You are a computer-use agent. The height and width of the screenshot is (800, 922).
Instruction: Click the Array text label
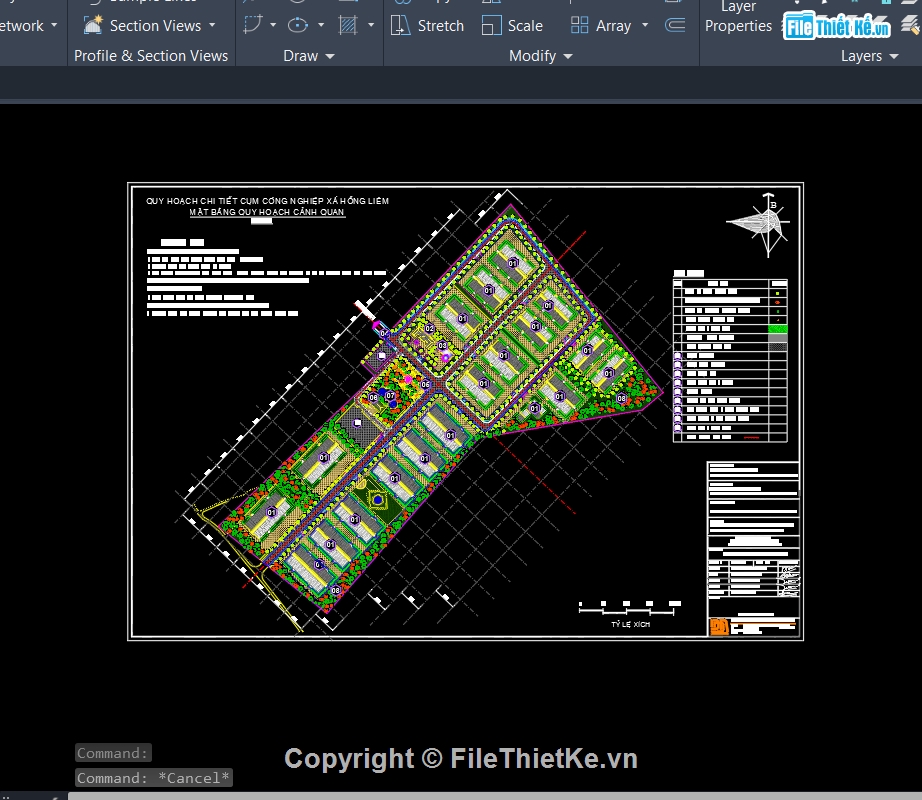pyautogui.click(x=613, y=26)
